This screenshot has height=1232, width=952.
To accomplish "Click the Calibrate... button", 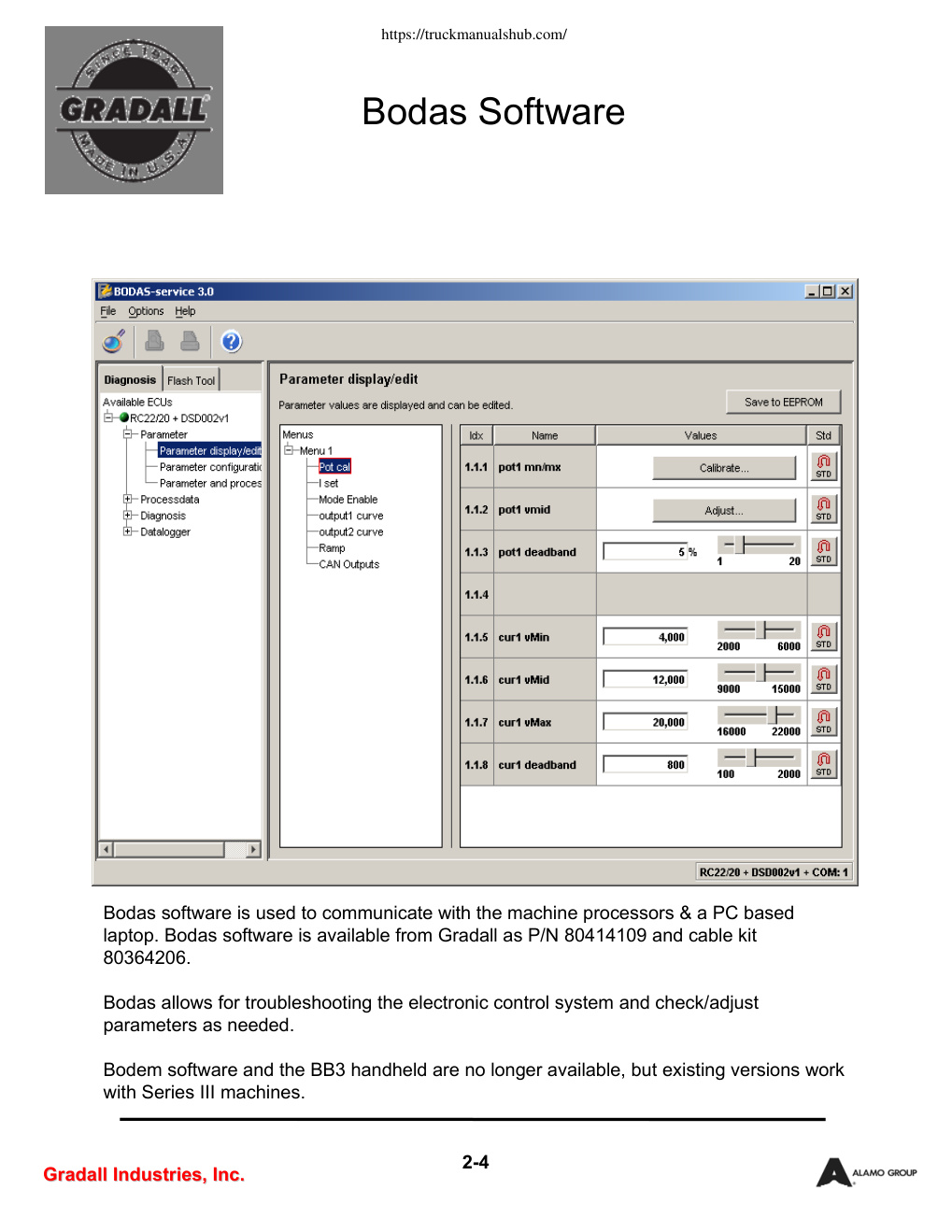I will click(x=724, y=468).
